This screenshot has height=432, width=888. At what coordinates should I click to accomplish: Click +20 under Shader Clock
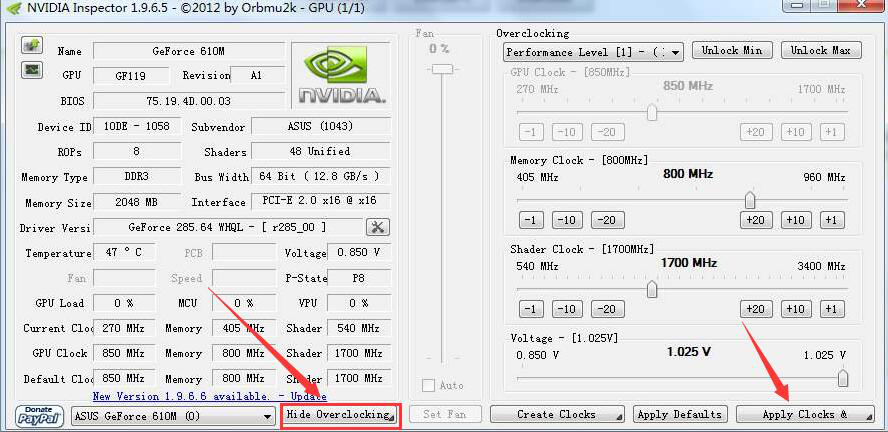(x=757, y=309)
